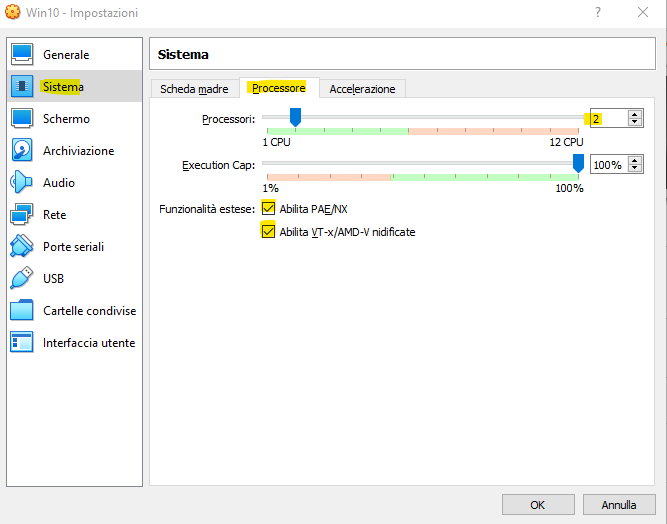Switch to Scheda madre tab
The width and height of the screenshot is (667, 524).
194,89
